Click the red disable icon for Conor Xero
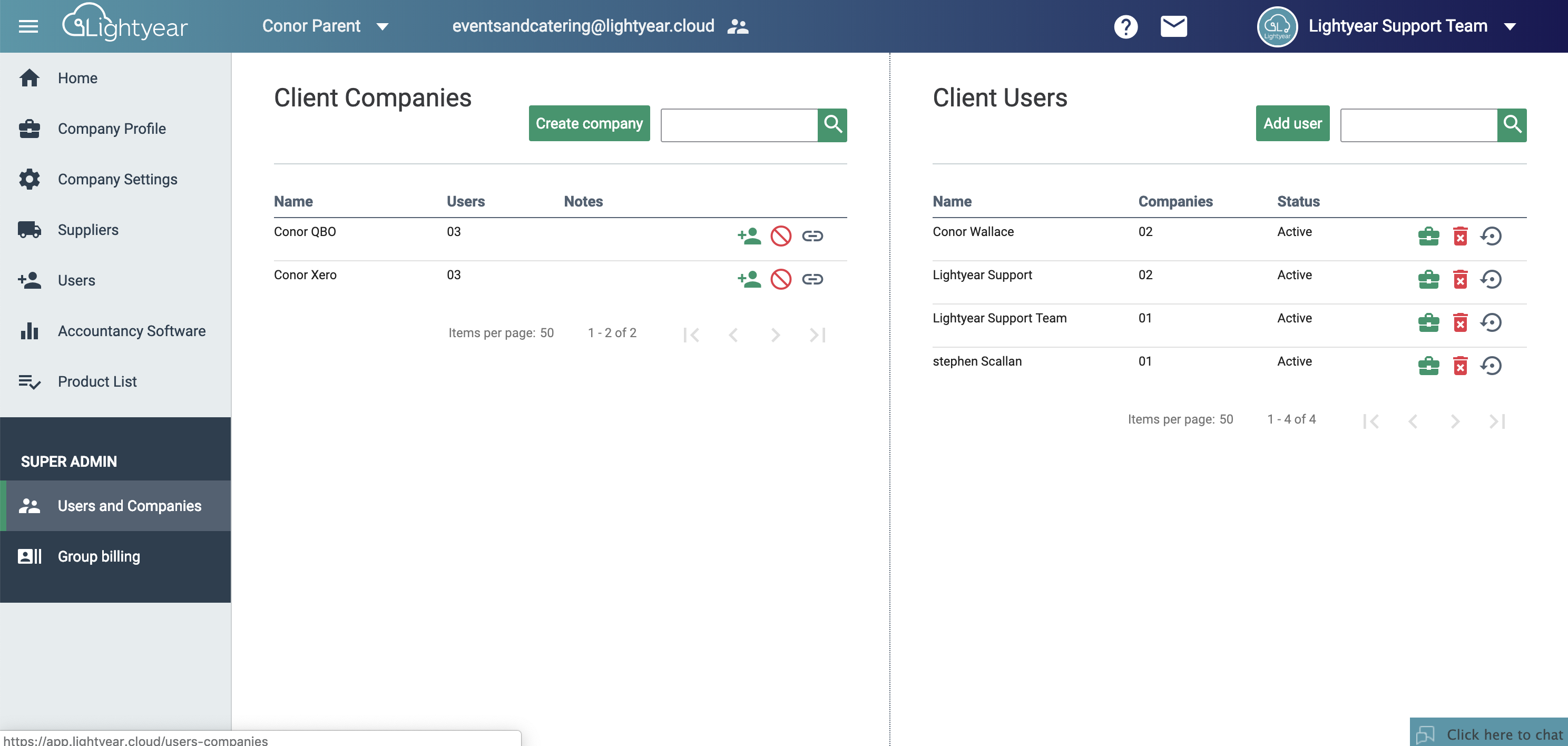 (x=780, y=279)
